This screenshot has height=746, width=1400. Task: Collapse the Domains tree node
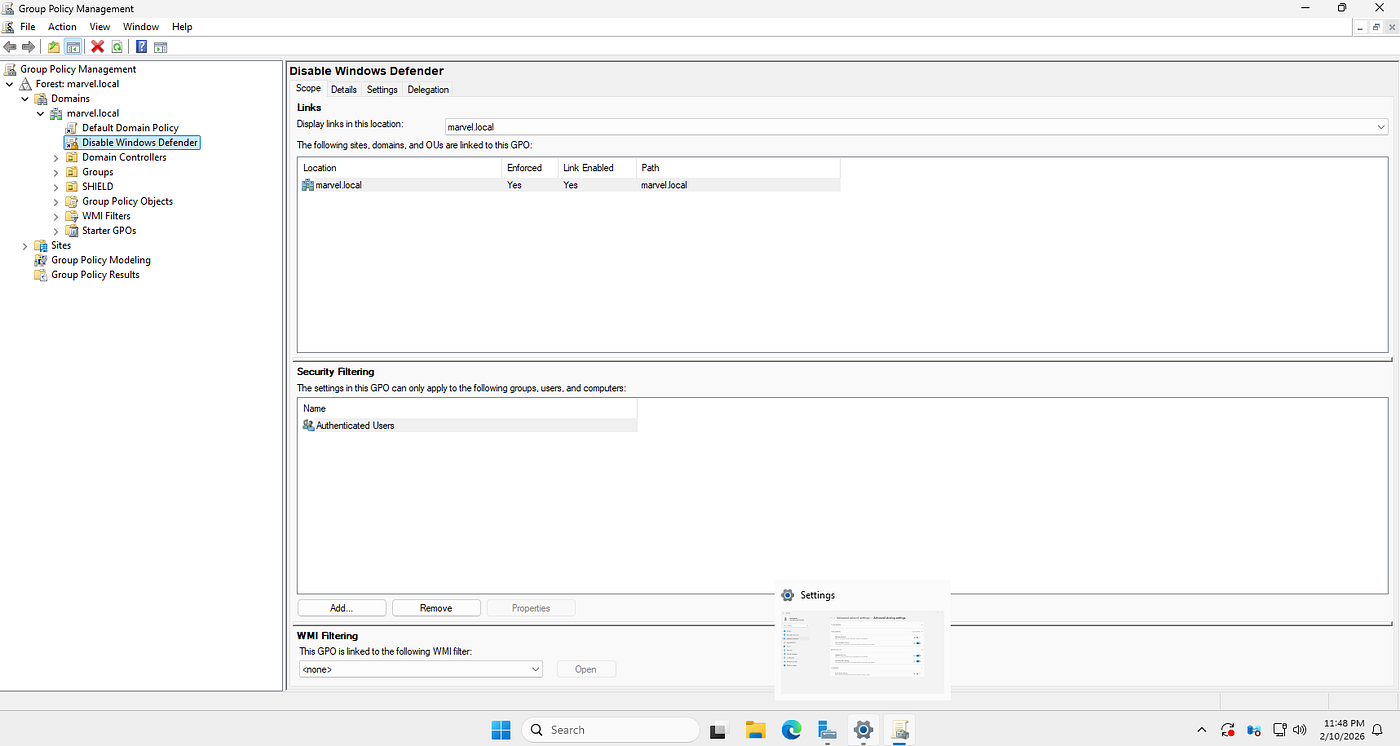coord(25,99)
